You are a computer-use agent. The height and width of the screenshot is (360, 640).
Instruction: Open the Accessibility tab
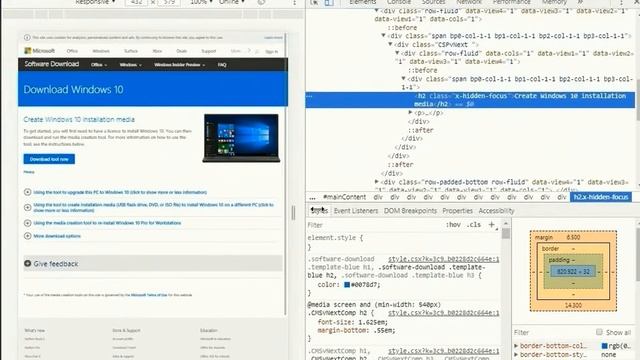pos(496,211)
